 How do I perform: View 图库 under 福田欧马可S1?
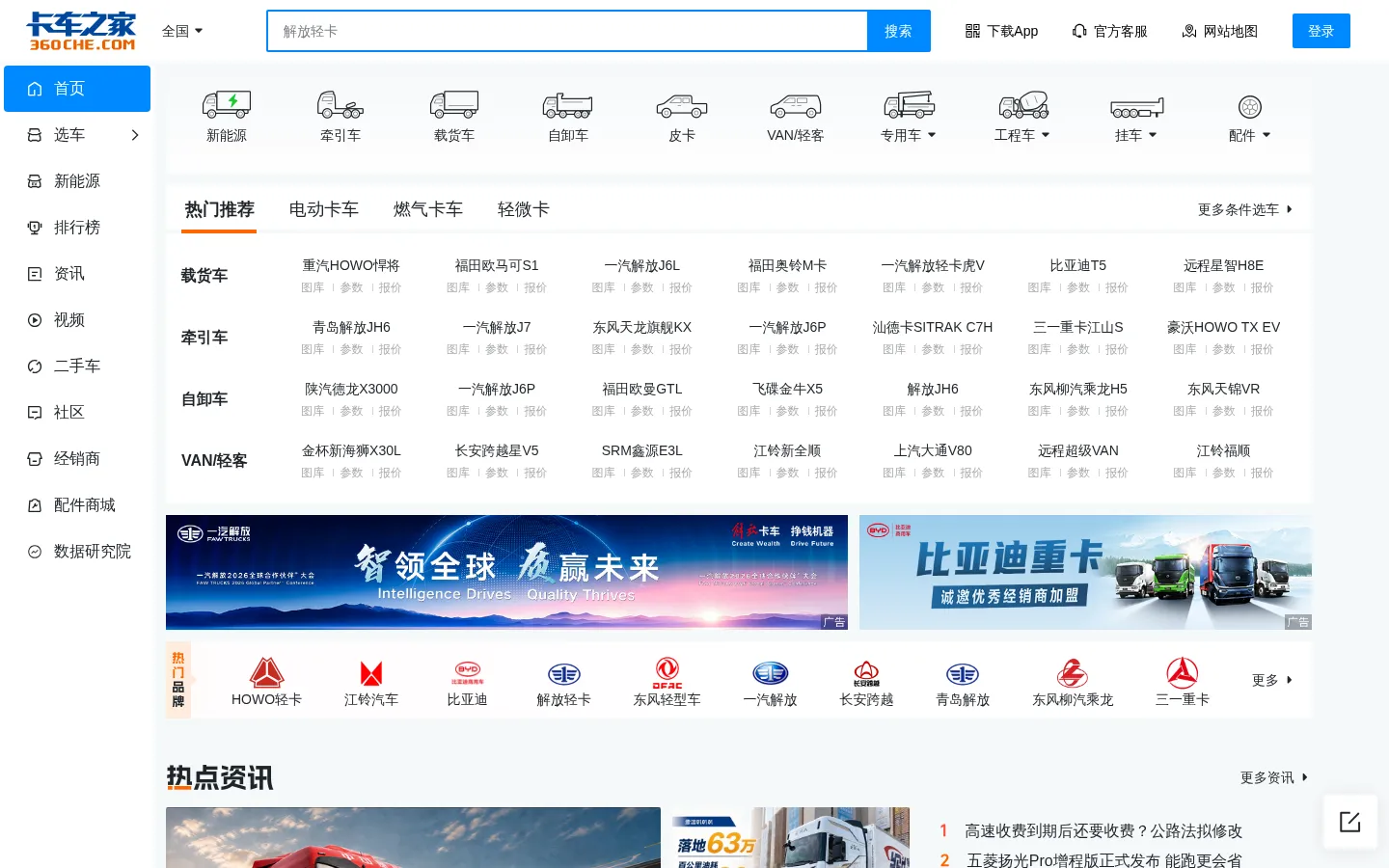pos(458,287)
